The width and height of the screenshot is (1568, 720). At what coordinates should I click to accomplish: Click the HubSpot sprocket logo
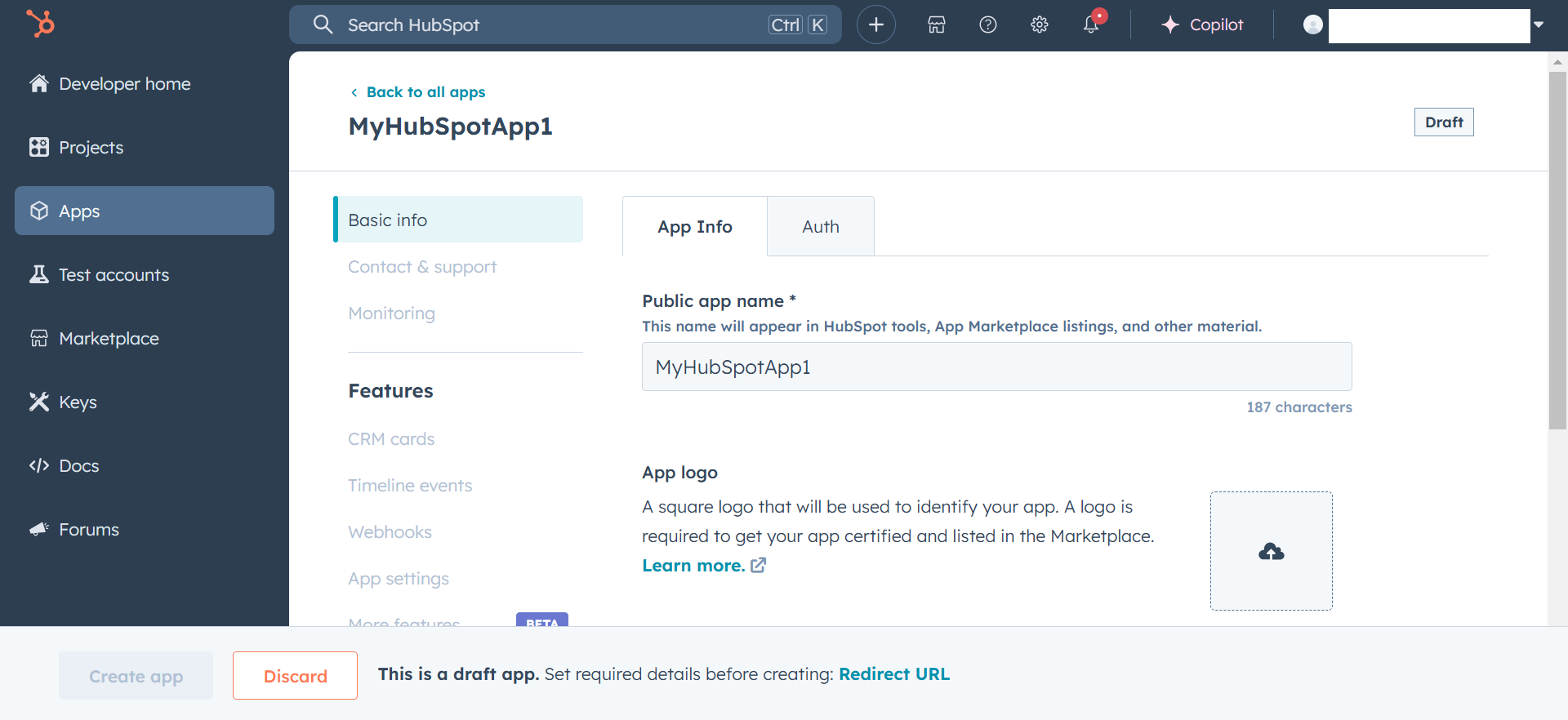click(x=40, y=24)
